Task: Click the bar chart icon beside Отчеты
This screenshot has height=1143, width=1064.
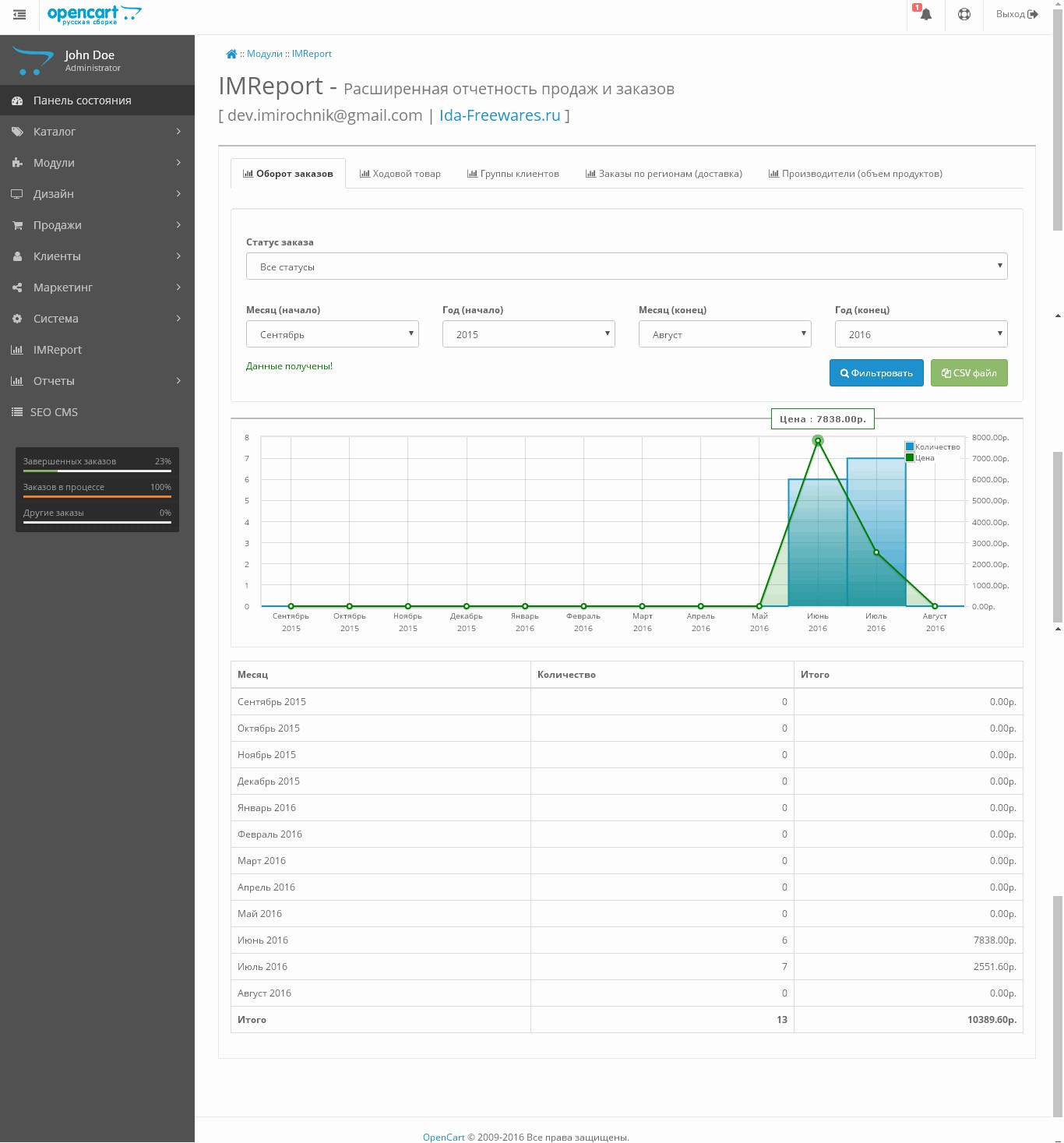Action: [x=17, y=381]
